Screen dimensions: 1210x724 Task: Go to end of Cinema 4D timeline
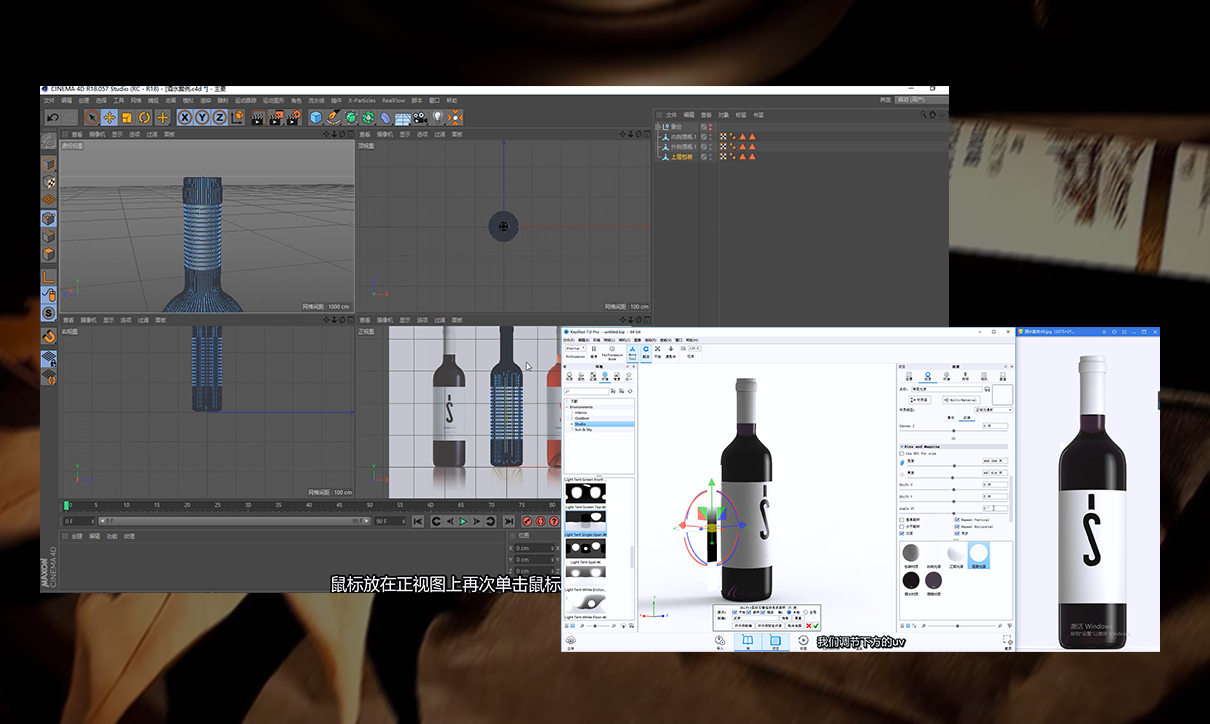(x=509, y=521)
